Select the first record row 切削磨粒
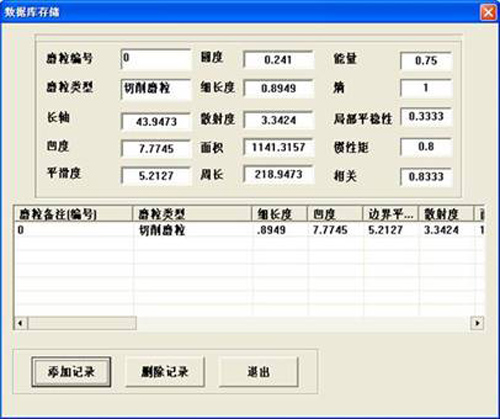Viewport: 500px width, 419px height. [248, 230]
